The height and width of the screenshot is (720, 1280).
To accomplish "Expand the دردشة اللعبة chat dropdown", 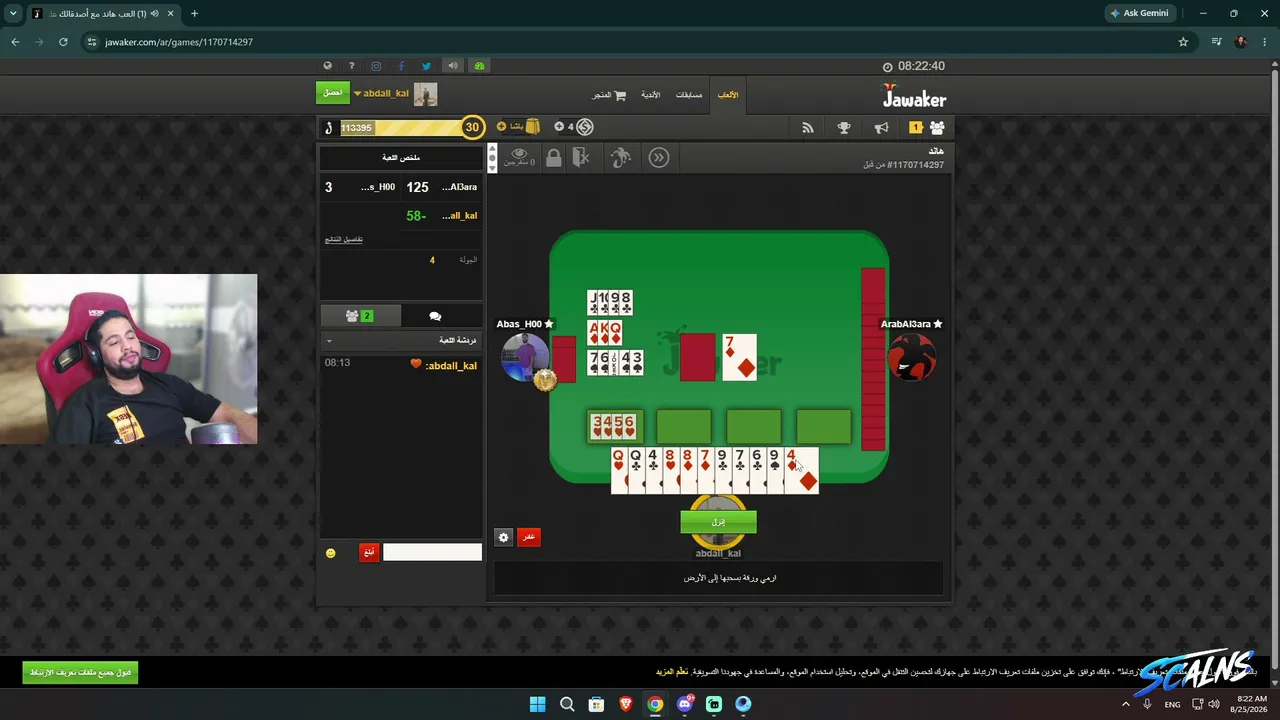I will click(x=329, y=341).
